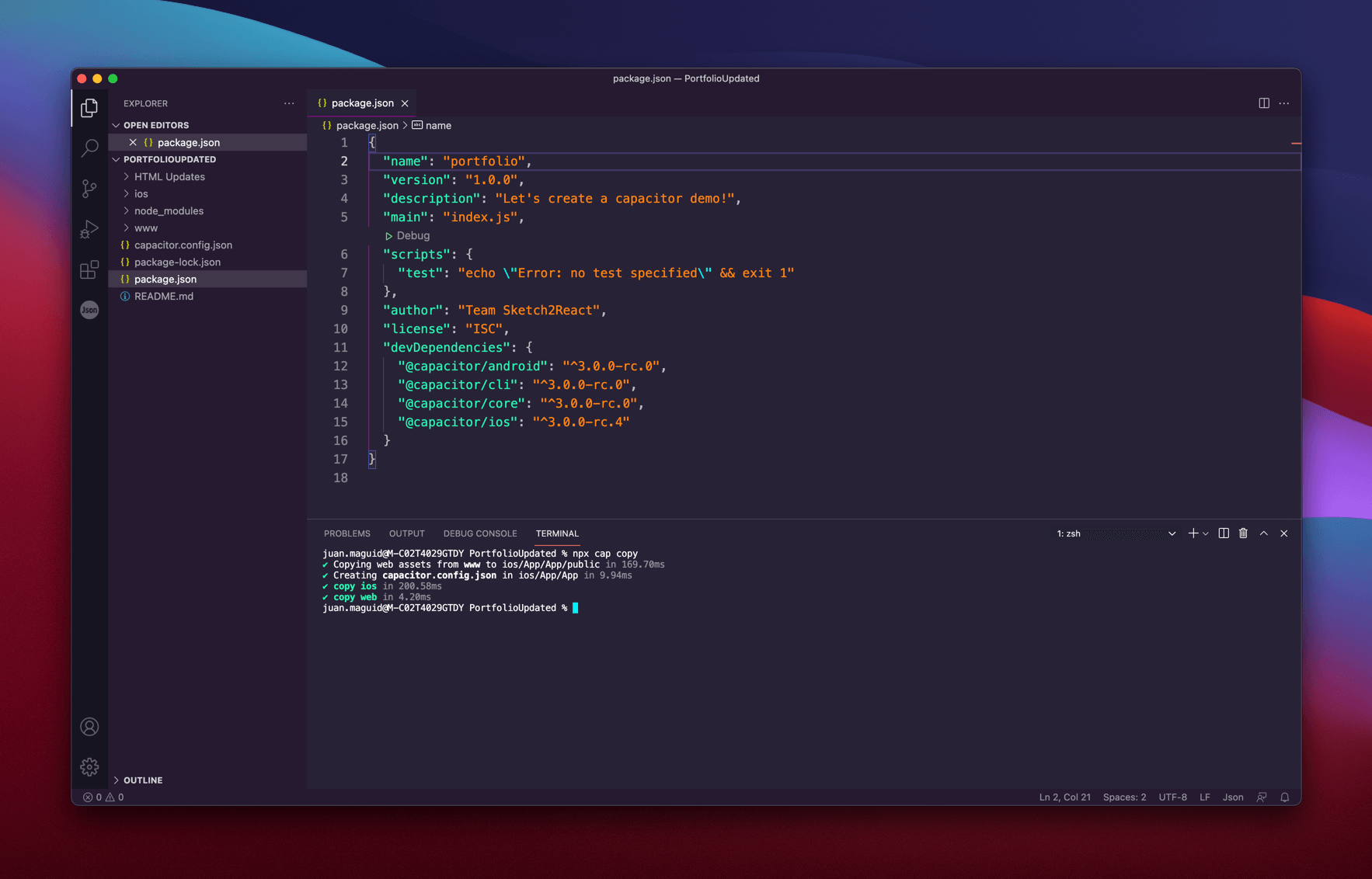Screen dimensions: 1372x879
Task: Expand the ios folder
Action: pos(141,193)
